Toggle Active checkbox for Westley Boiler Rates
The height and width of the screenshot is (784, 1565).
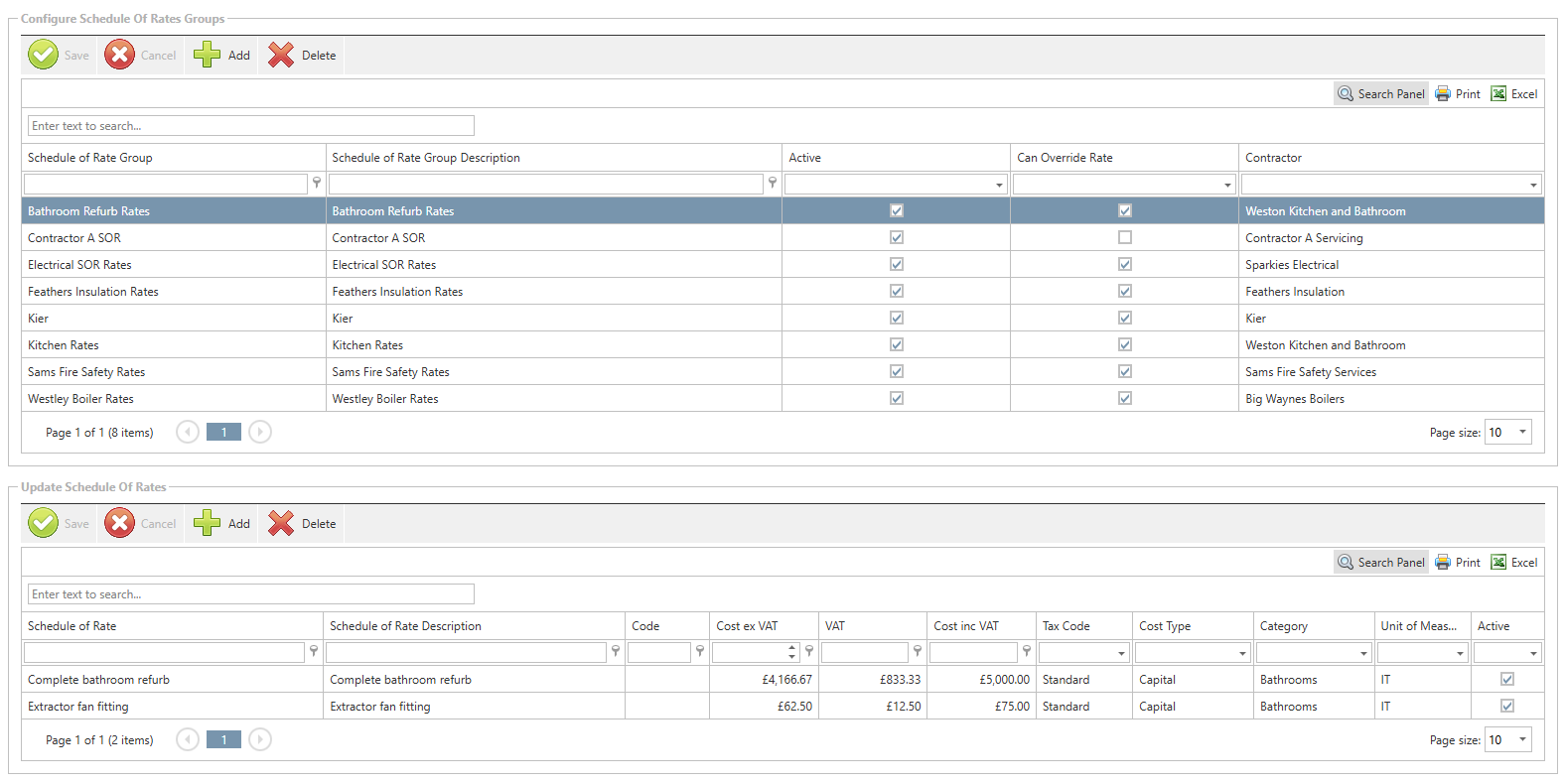click(x=897, y=398)
